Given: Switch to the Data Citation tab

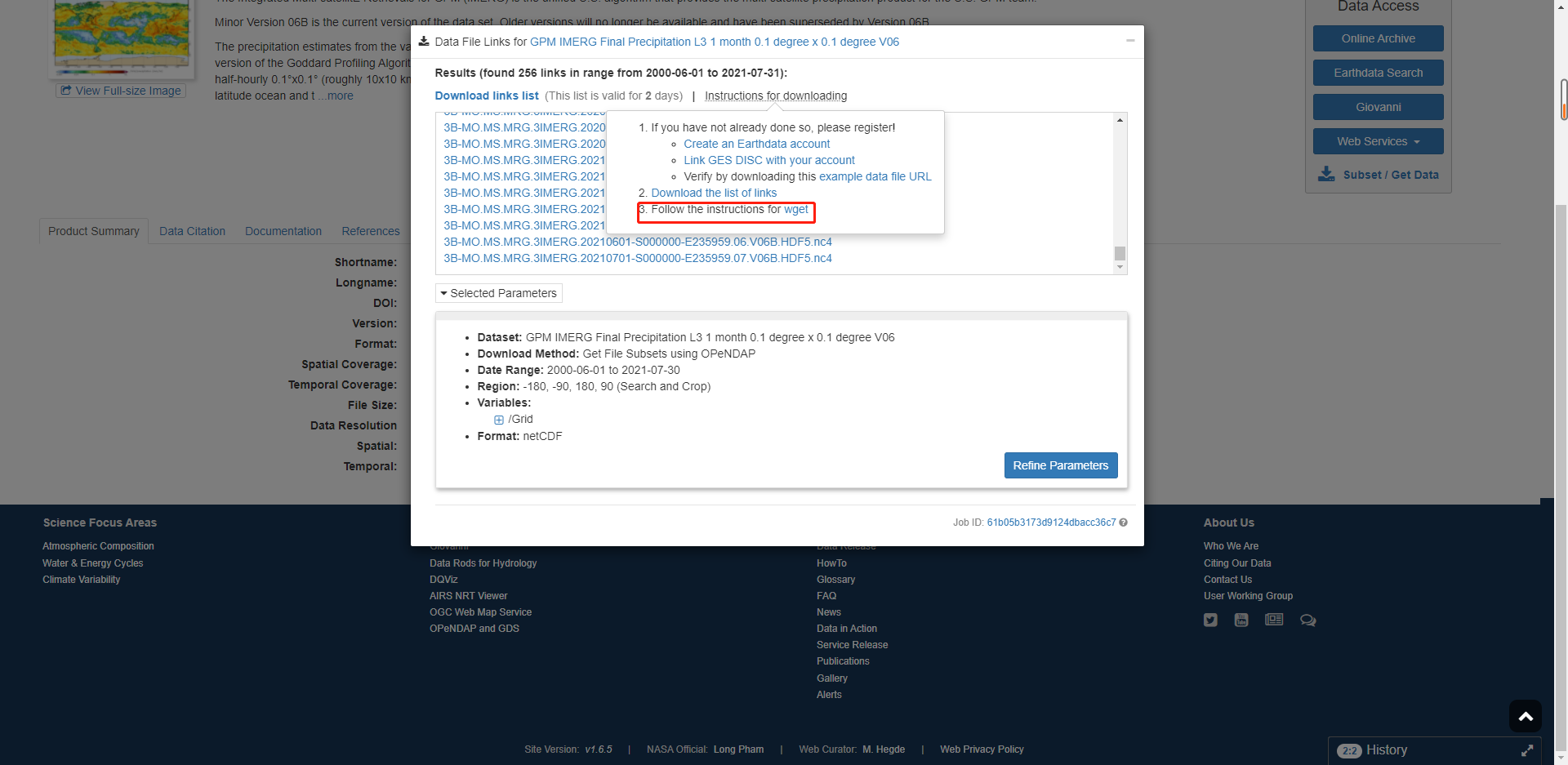Looking at the screenshot, I should 192,231.
